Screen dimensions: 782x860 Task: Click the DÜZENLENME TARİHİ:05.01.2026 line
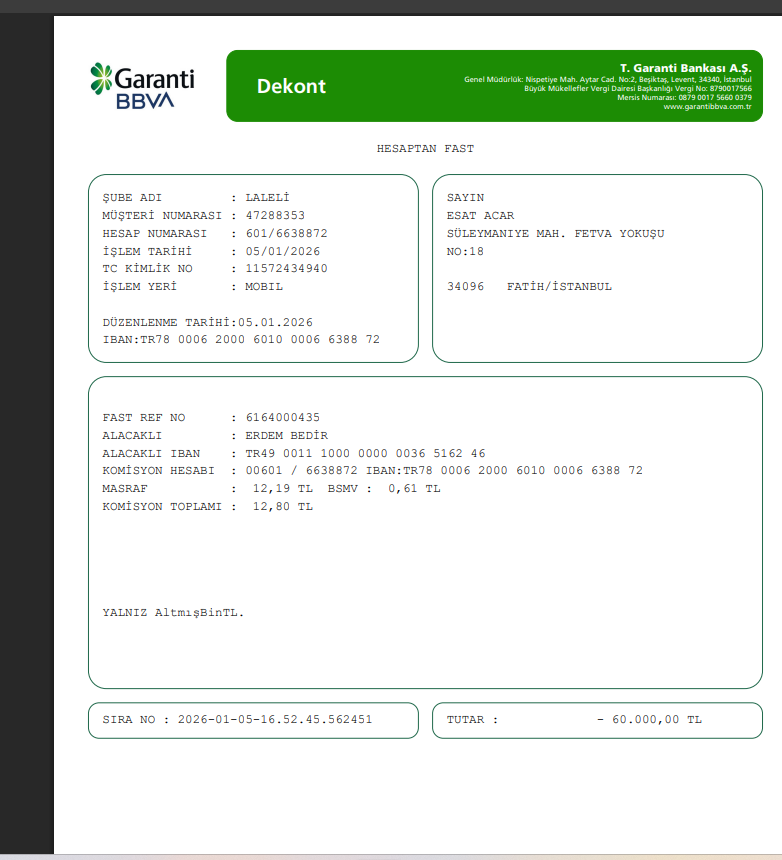point(207,322)
